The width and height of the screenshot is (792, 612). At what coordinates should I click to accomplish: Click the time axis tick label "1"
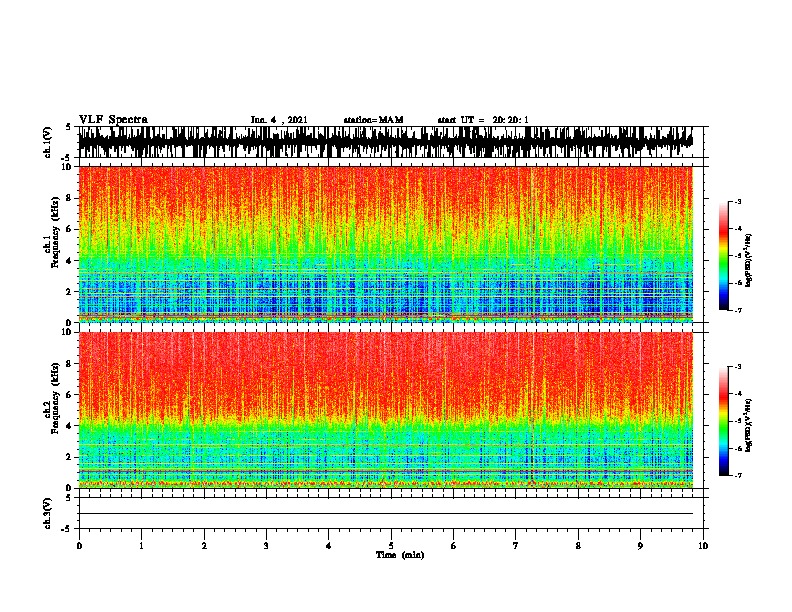tap(141, 546)
